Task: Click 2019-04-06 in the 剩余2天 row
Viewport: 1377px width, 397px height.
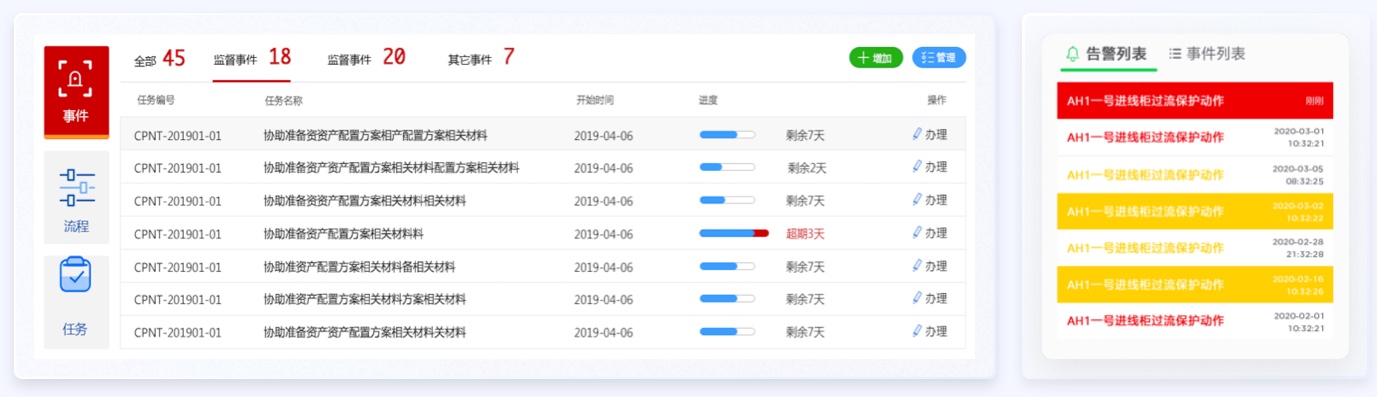Action: (603, 168)
